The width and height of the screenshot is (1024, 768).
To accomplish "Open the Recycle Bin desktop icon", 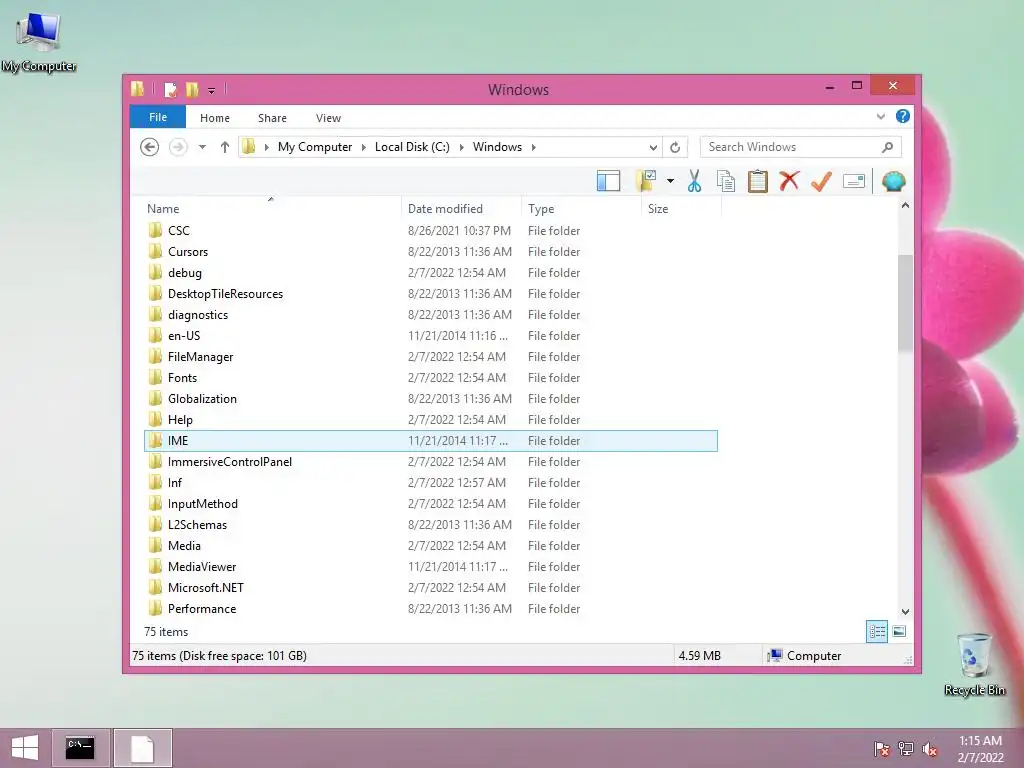I will pyautogui.click(x=974, y=664).
